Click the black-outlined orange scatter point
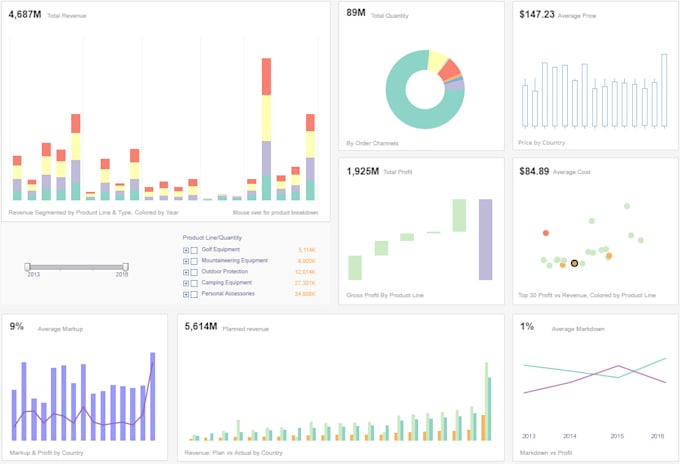The height and width of the screenshot is (464, 680). click(x=574, y=263)
